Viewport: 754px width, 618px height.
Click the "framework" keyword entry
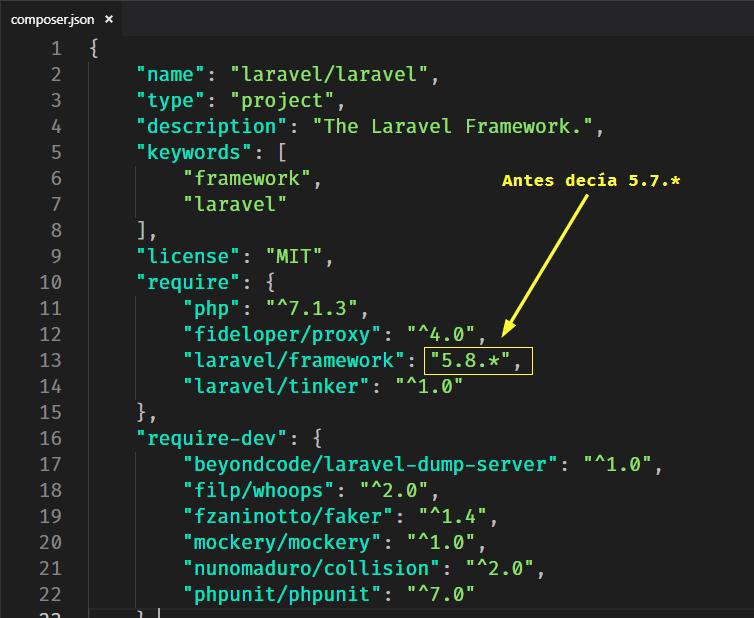coord(247,178)
